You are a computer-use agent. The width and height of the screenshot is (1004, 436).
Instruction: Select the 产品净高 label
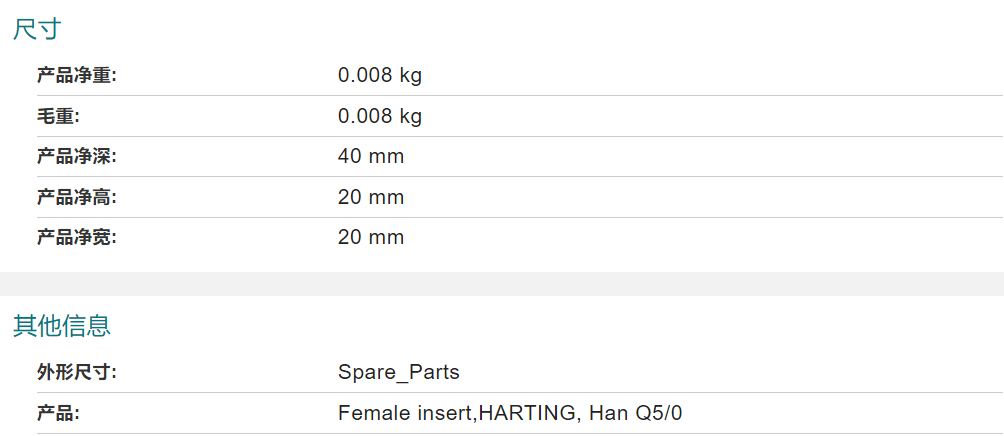[x=76, y=197]
